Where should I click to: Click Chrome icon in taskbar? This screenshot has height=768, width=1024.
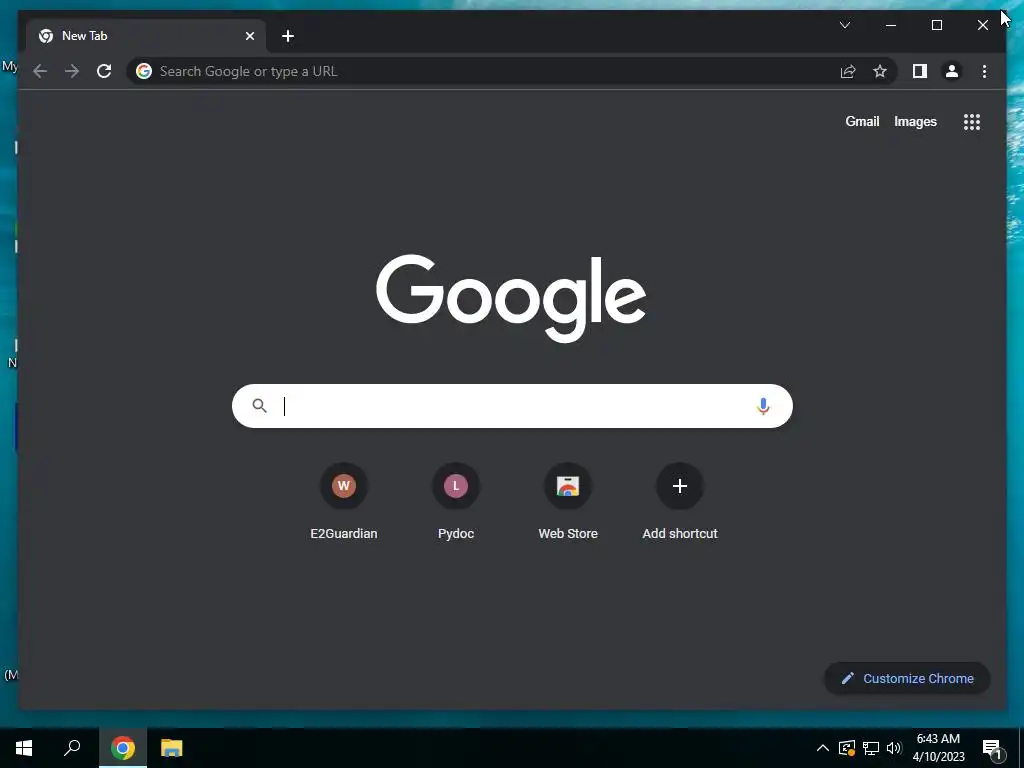pos(123,748)
